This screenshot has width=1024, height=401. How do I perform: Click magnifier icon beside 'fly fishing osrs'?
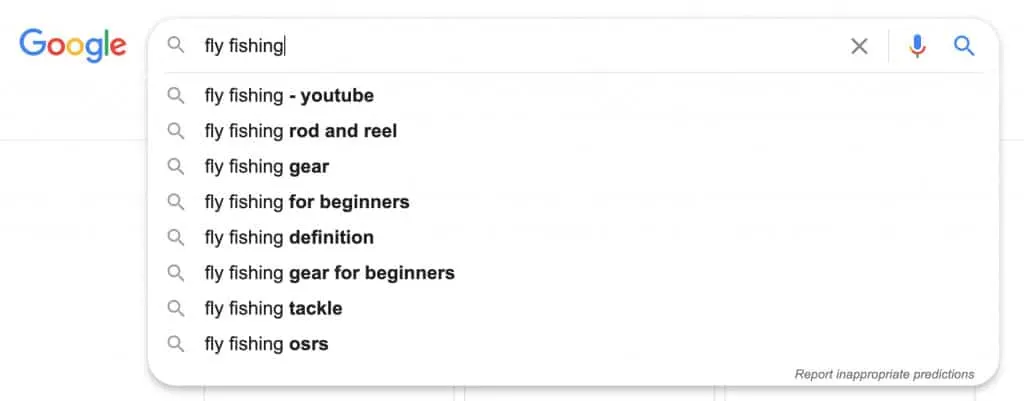click(176, 343)
